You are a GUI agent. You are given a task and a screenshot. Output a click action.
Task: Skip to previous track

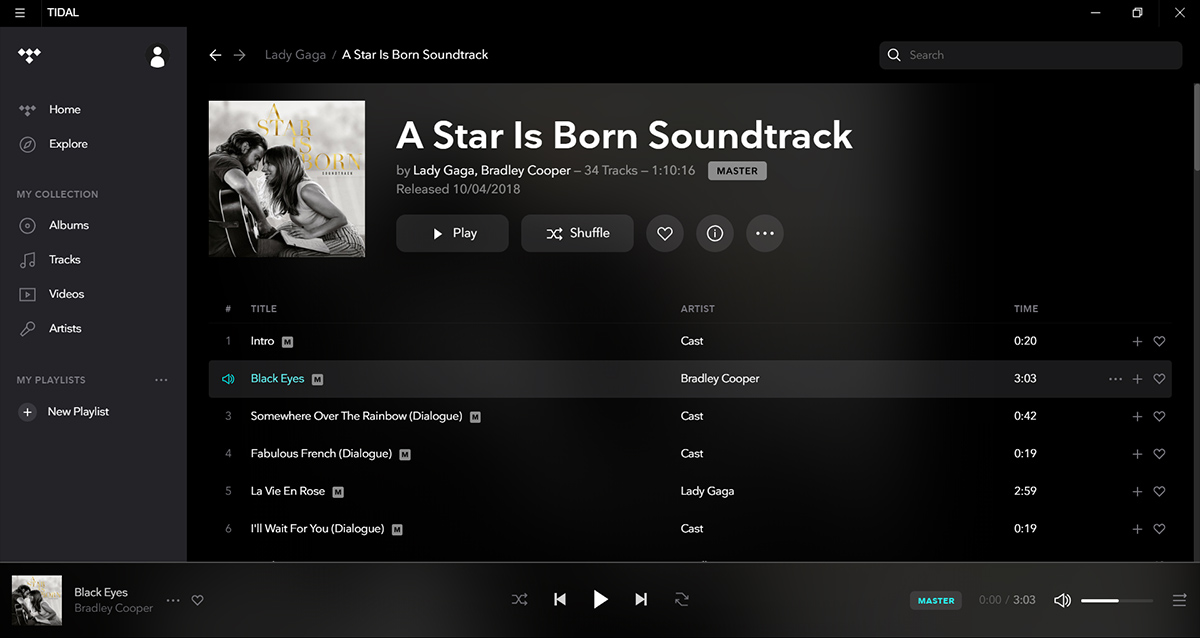pos(560,599)
